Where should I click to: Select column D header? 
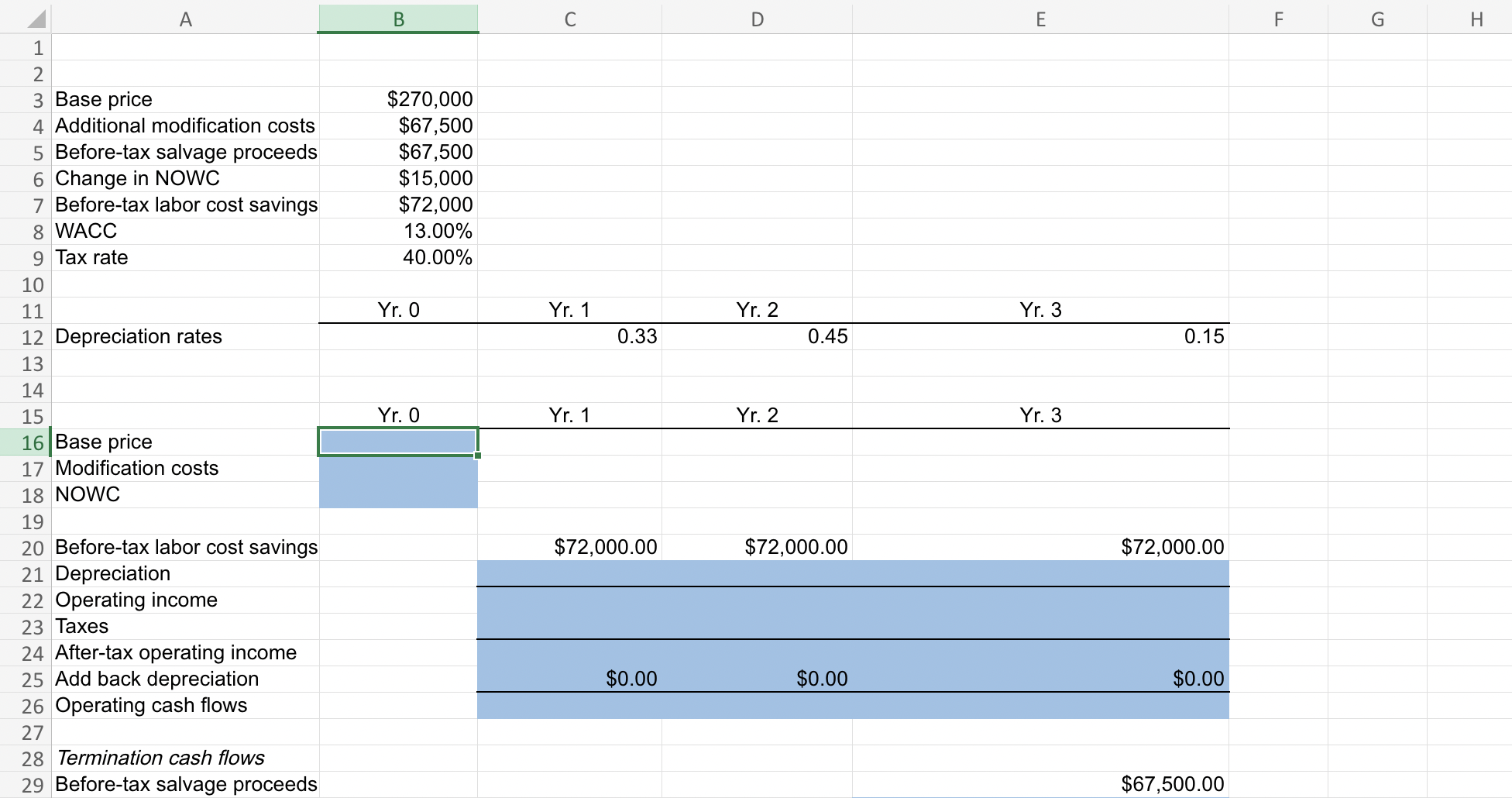tap(758, 19)
